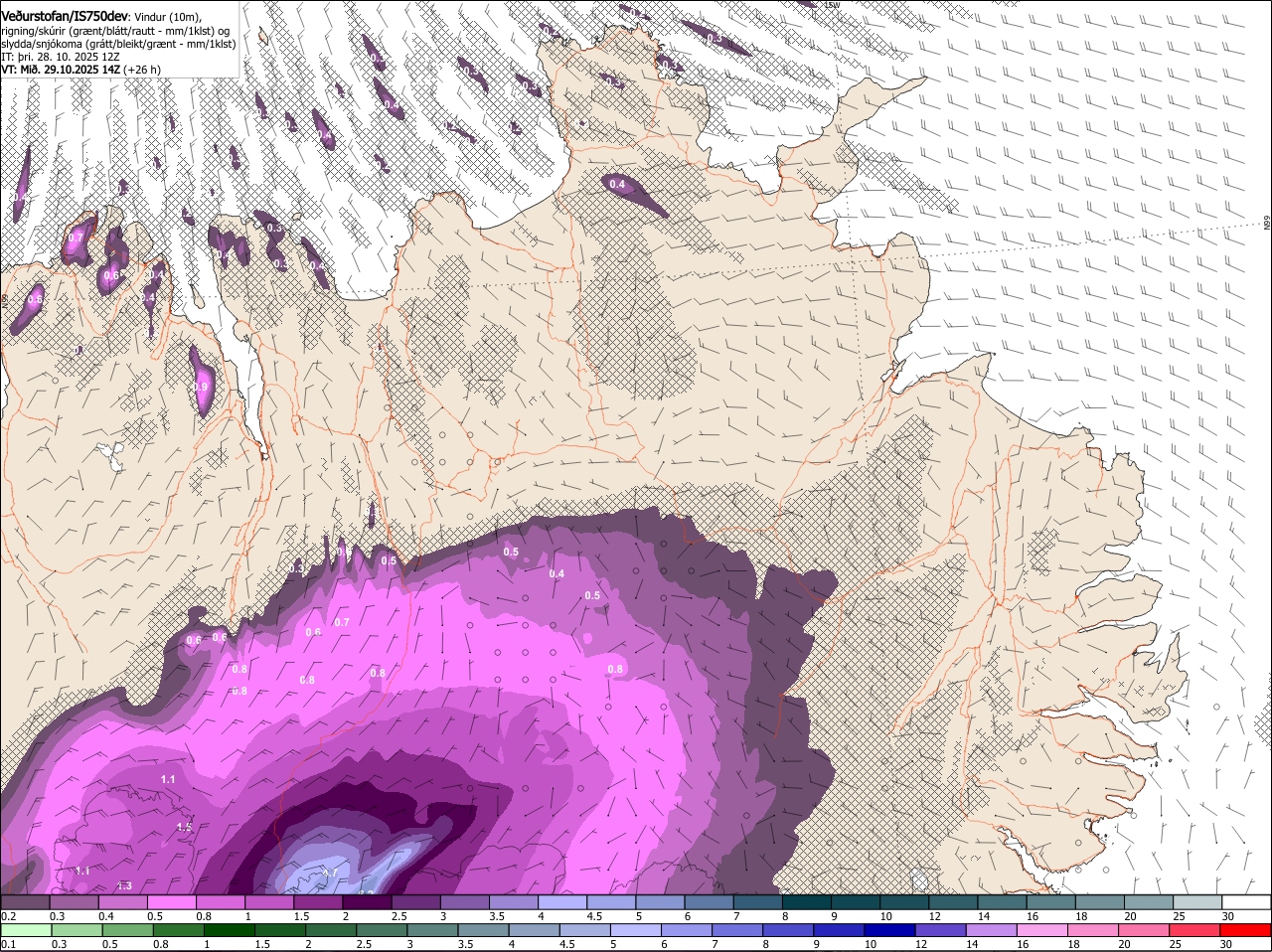Viewport: 1272px width, 952px height.
Task: Click the 'rigning/skúrir' legend description line
Action: [x=115, y=30]
